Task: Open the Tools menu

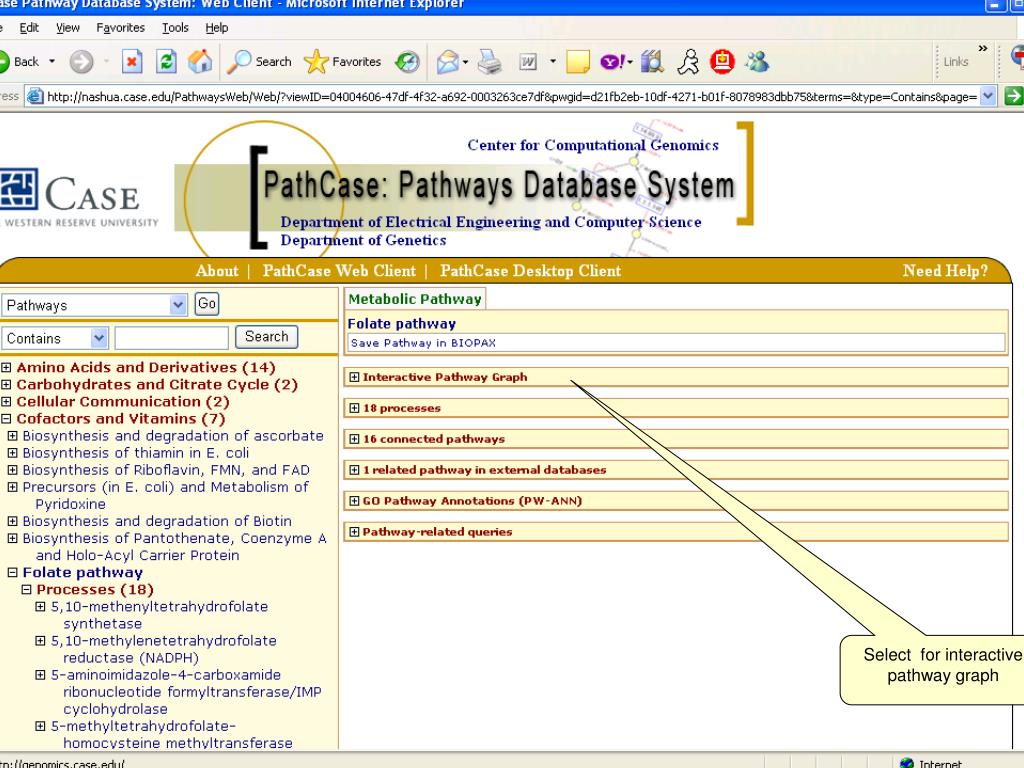Action: 175,27
